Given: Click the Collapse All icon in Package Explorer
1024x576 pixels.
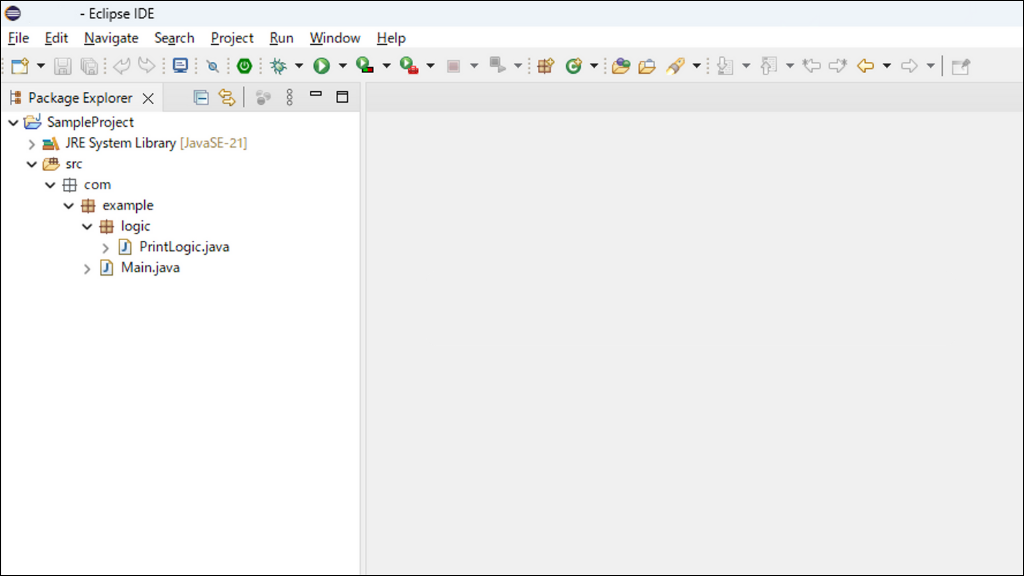Looking at the screenshot, I should [x=201, y=97].
